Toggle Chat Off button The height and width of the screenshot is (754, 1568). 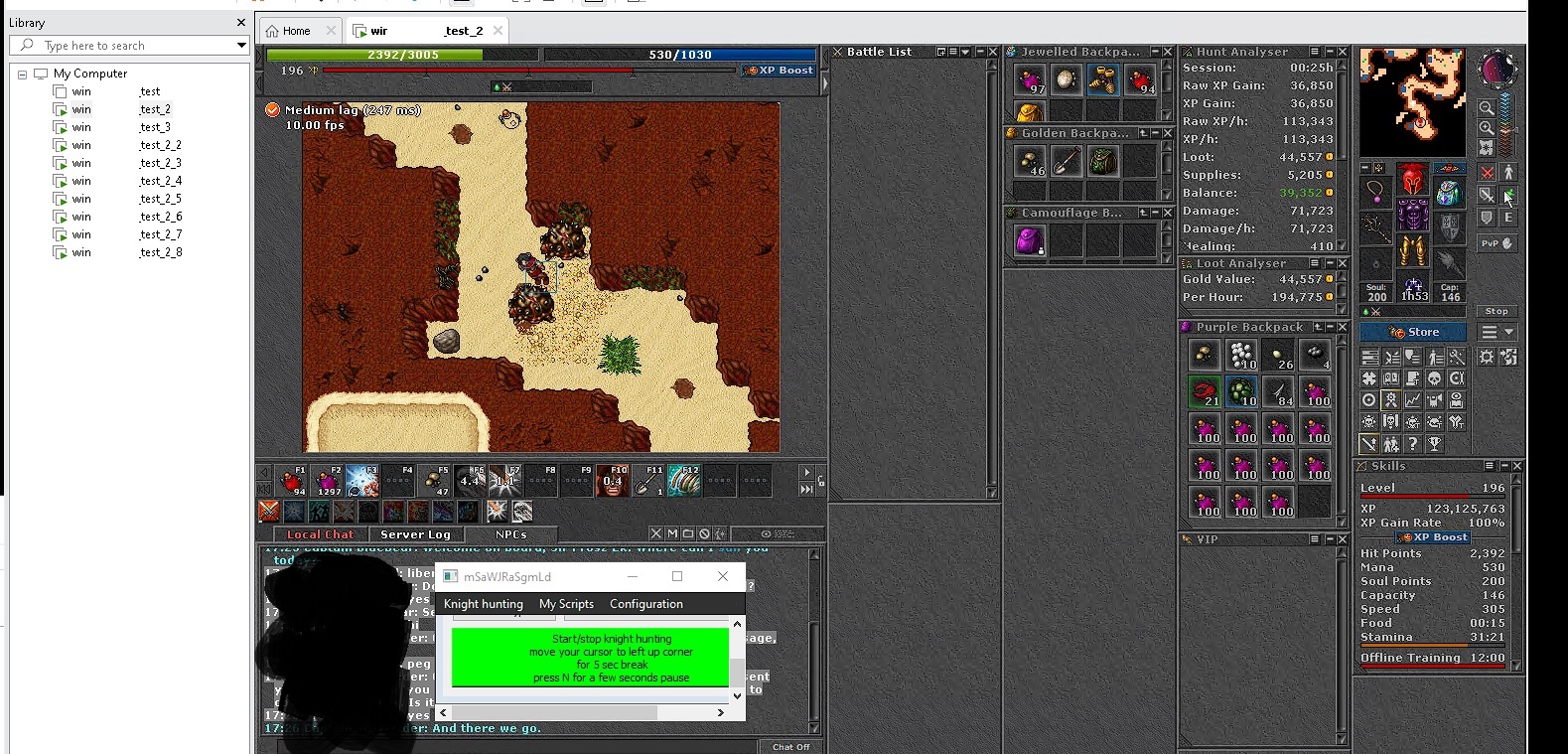coord(790,747)
